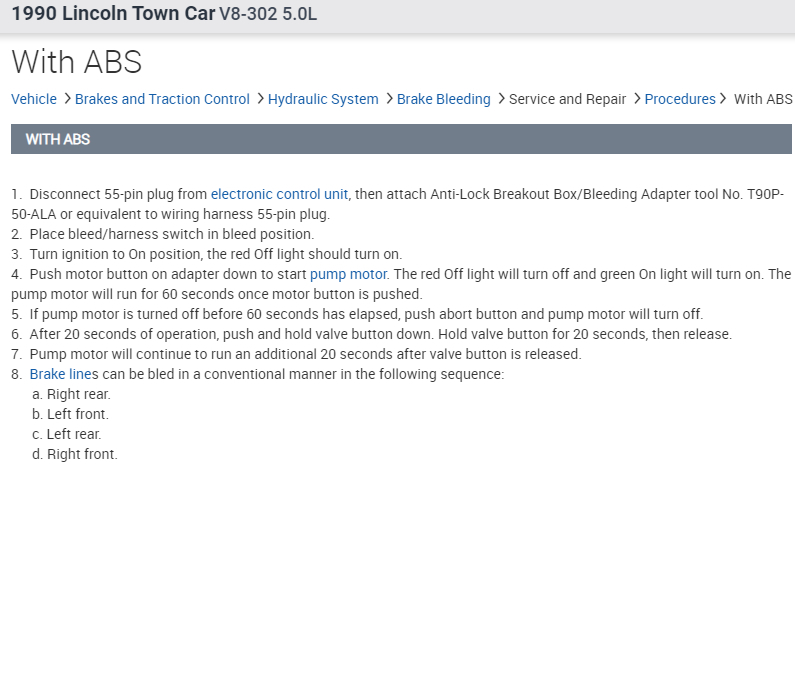Open the Procedures breadcrumb link
795x695 pixels.
click(680, 99)
